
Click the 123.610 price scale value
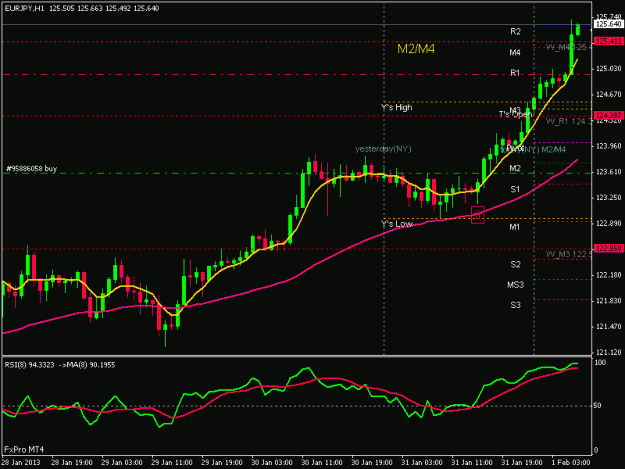click(x=609, y=172)
